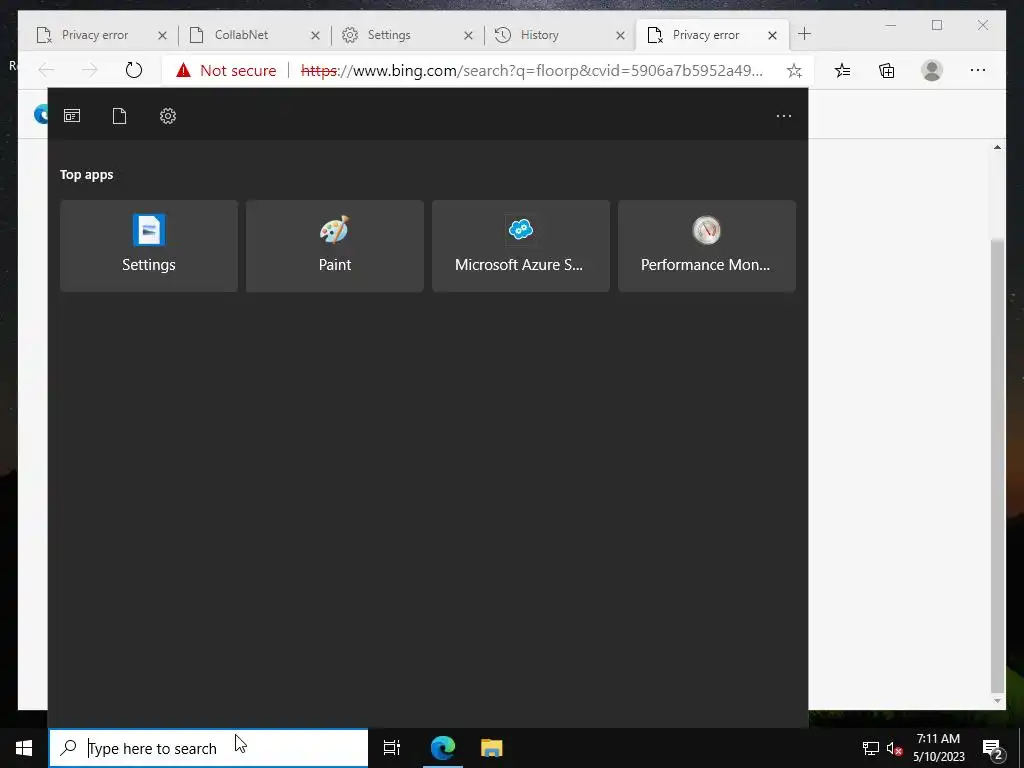This screenshot has height=768, width=1024.
Task: Switch to the first Privacy error tab
Action: 95,35
